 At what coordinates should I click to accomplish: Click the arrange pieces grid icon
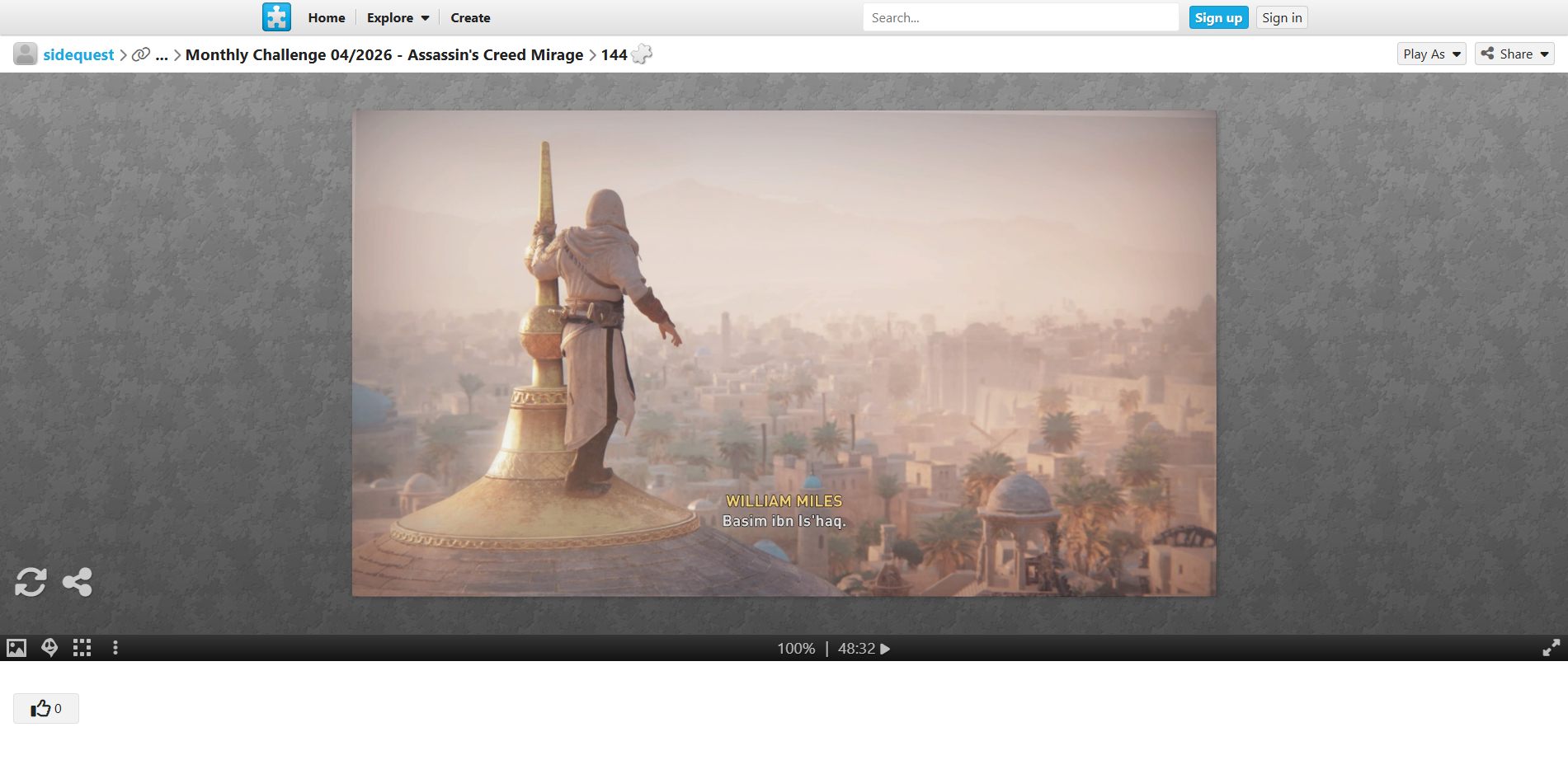pos(82,648)
